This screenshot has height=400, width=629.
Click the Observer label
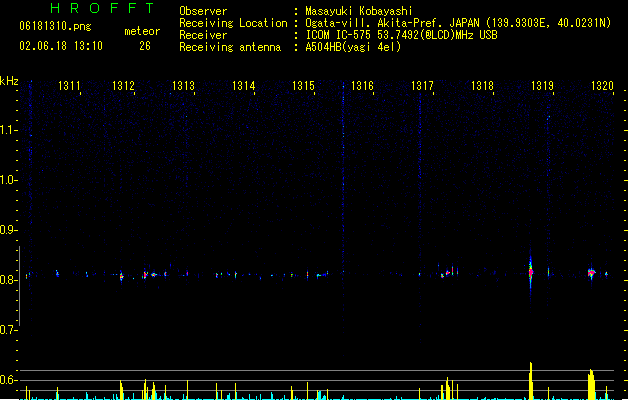pos(203,11)
